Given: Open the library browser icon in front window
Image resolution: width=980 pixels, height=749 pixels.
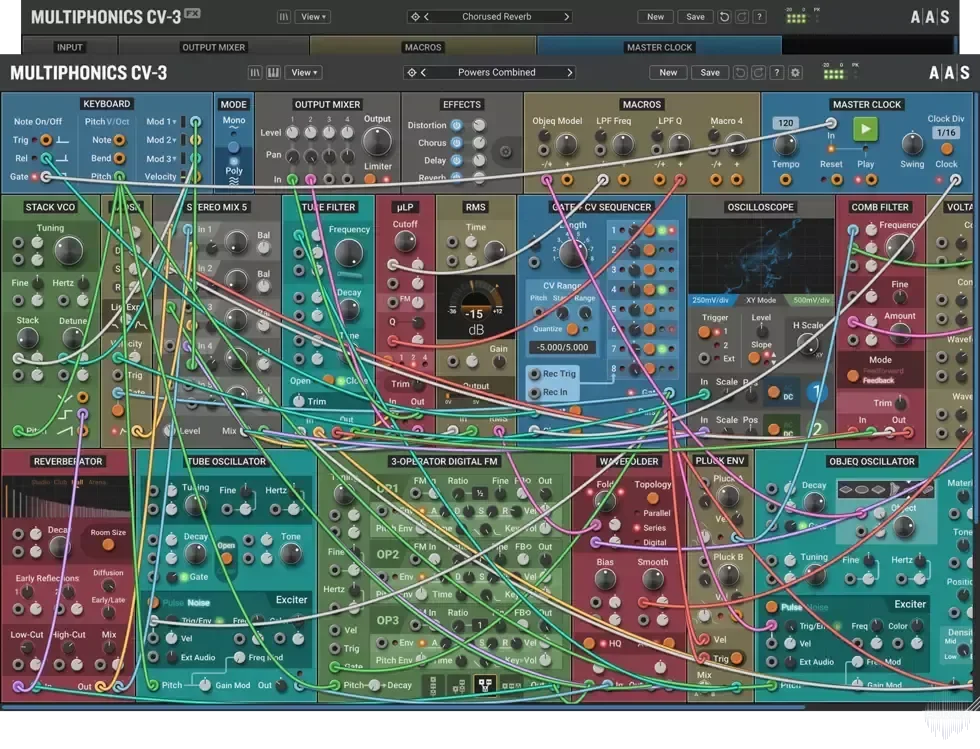Looking at the screenshot, I should [255, 73].
